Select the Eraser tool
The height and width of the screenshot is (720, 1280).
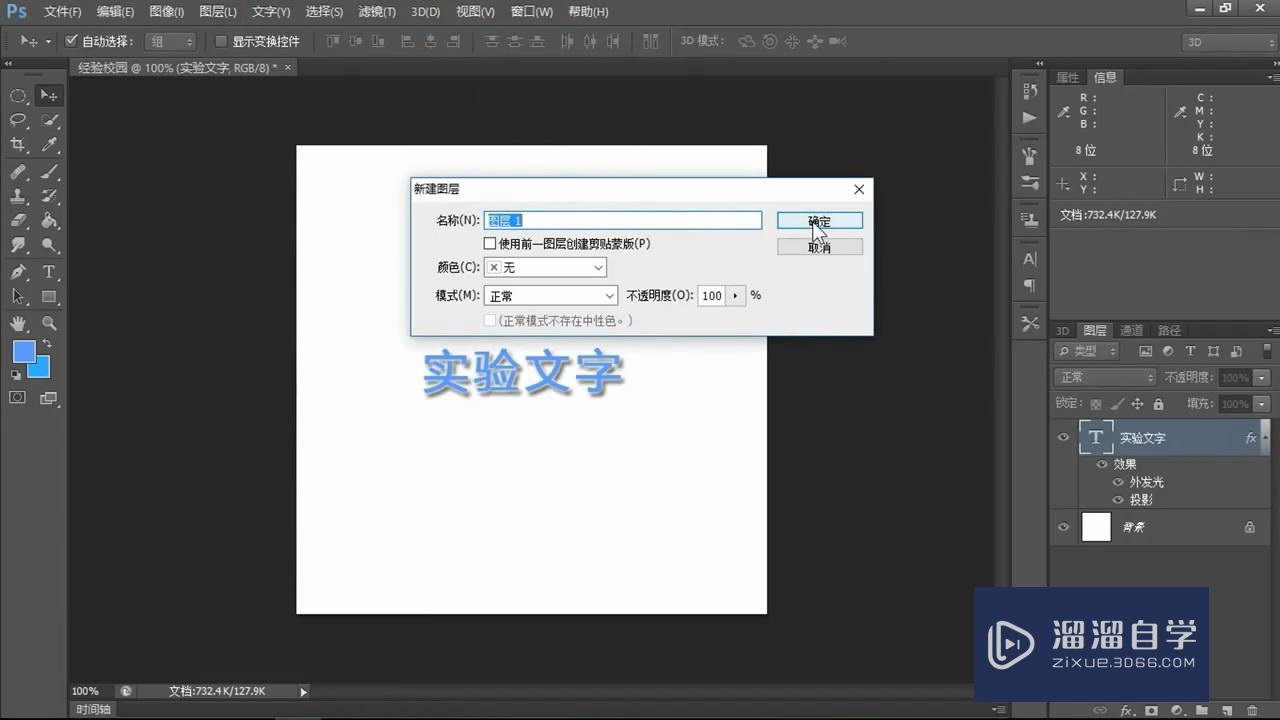(x=18, y=220)
